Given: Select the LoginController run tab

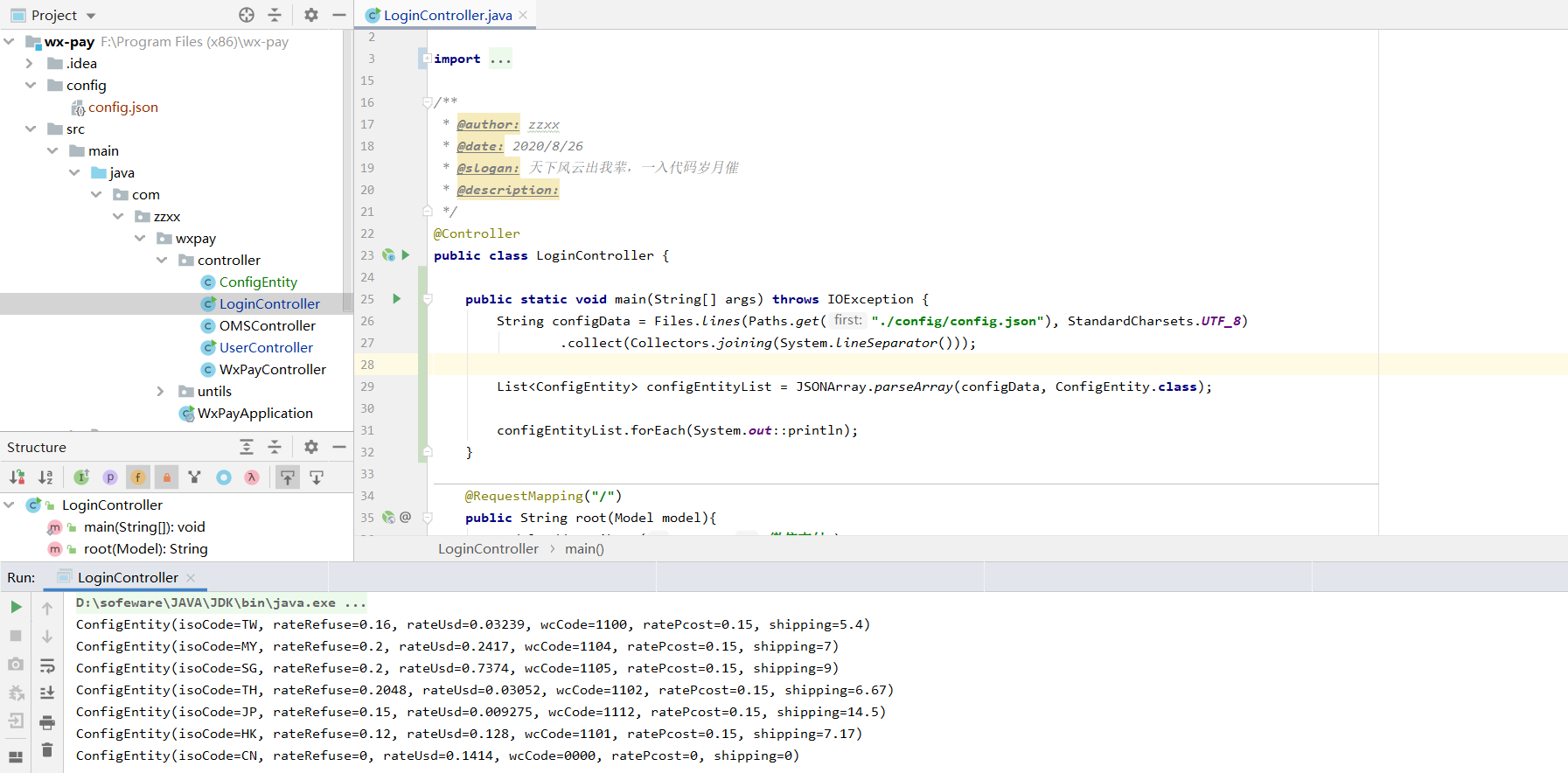Looking at the screenshot, I should coord(128,577).
